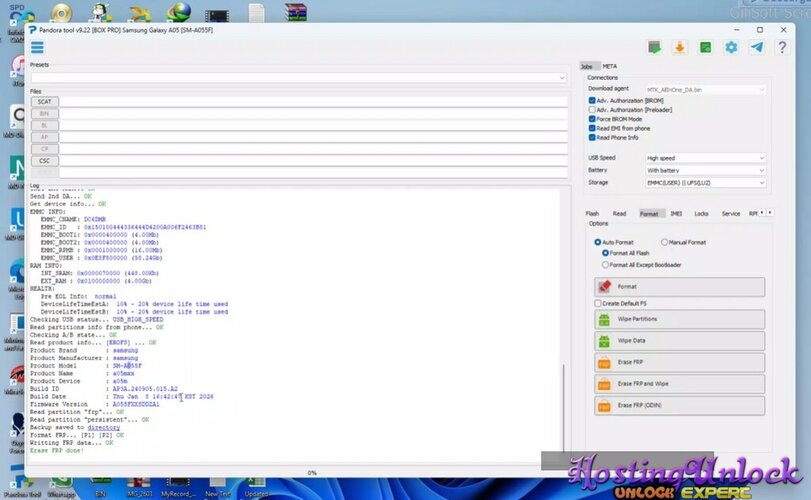Open the Telegram channel icon
Screen dimensions: 811x500
[x=757, y=47]
